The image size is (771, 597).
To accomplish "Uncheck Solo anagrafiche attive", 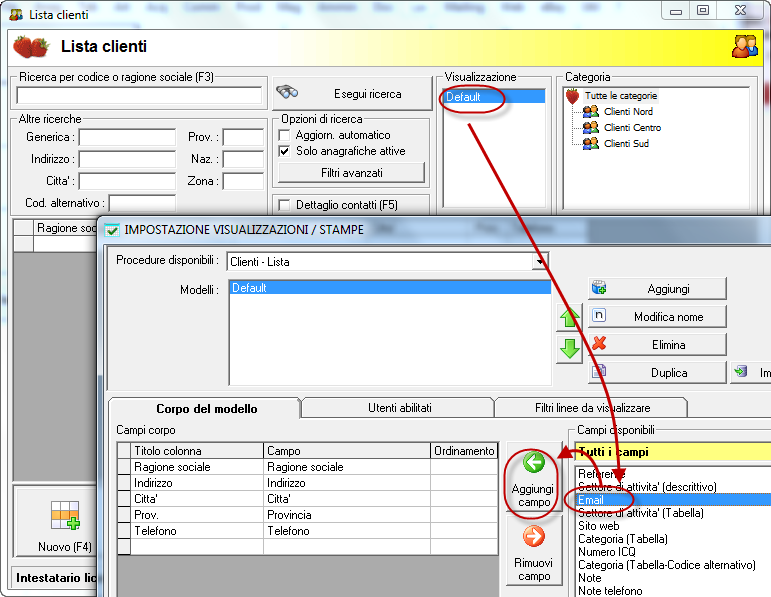I will 284,151.
